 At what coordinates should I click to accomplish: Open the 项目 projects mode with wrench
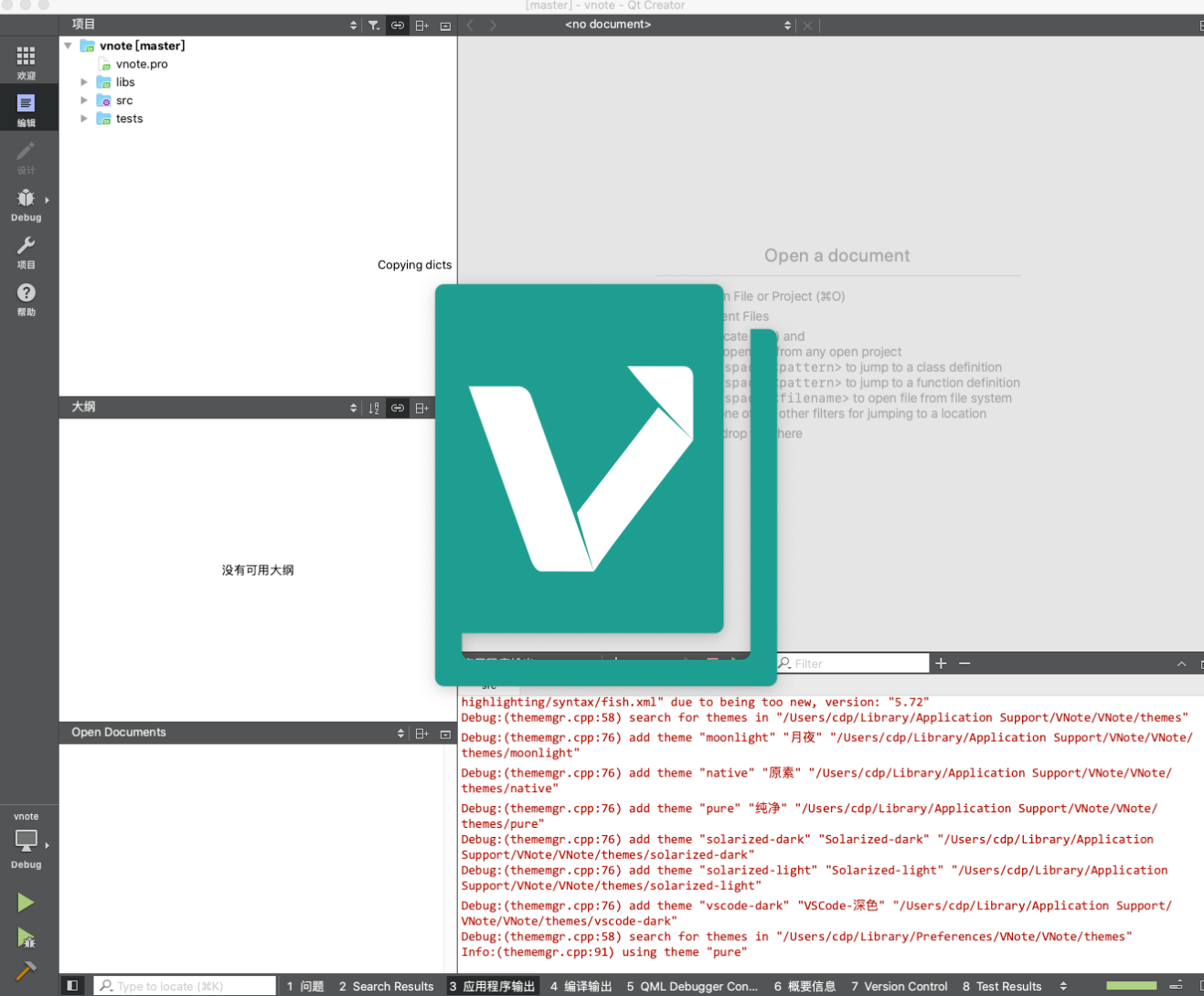coord(26,252)
